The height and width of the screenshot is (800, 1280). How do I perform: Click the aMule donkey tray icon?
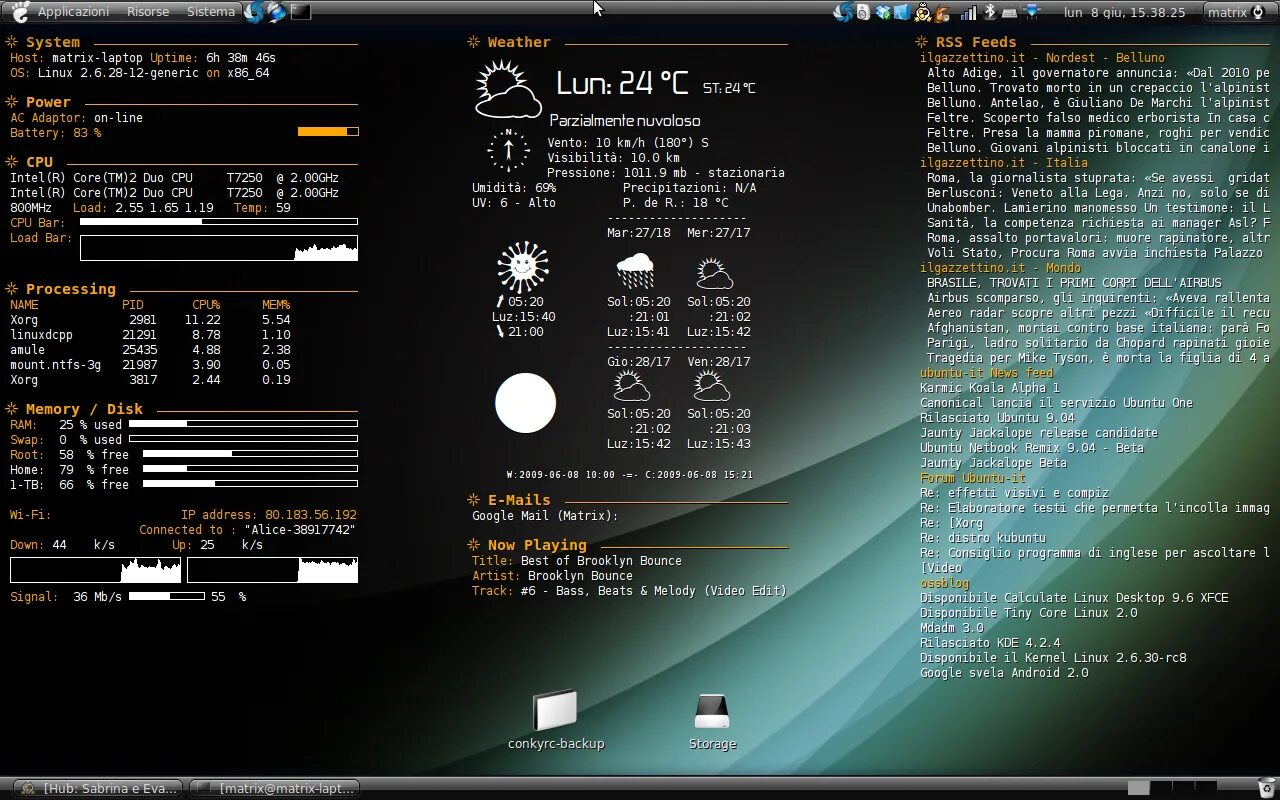pos(940,12)
